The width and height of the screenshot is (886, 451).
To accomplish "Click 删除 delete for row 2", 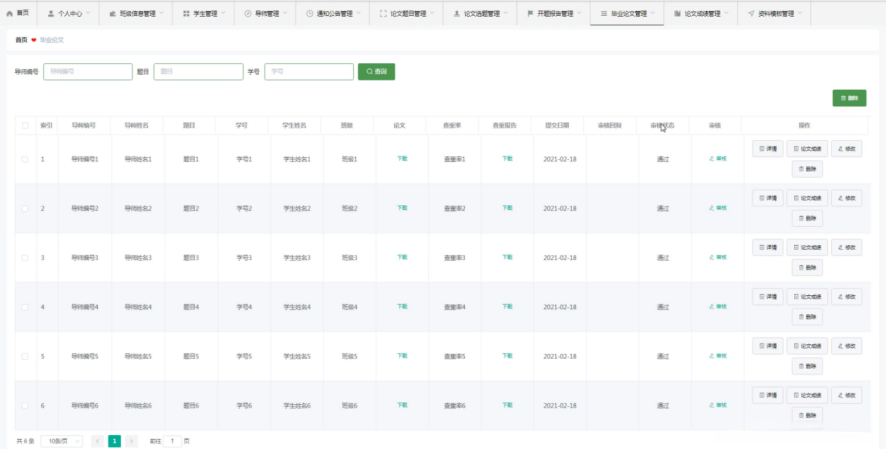I will 807,218.
